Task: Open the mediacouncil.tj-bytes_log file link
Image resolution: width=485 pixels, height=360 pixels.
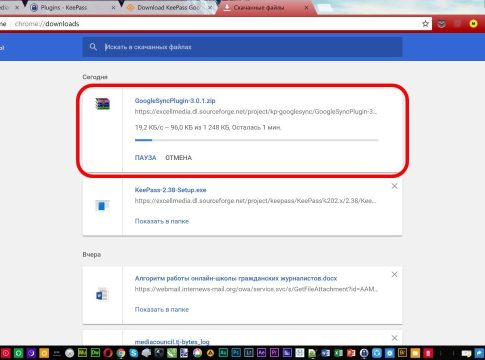Action: (172, 342)
